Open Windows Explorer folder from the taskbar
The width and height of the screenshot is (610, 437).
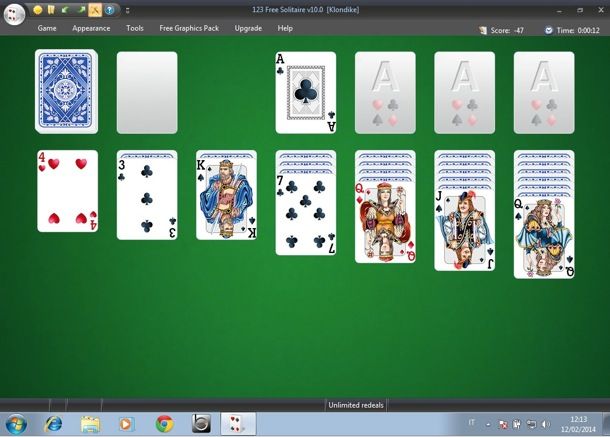tap(90, 424)
